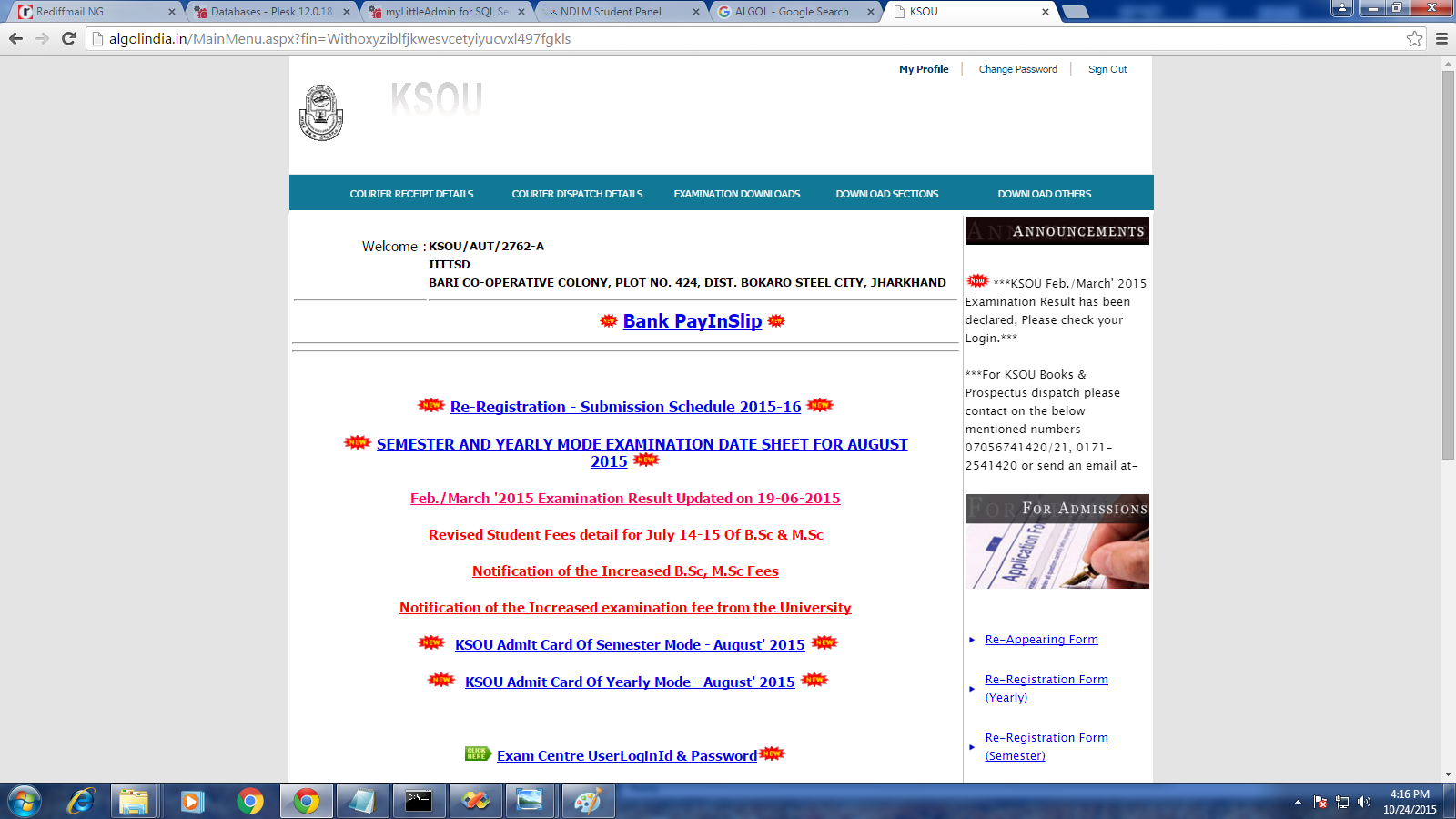Click the For Admissions application form image

[1057, 555]
